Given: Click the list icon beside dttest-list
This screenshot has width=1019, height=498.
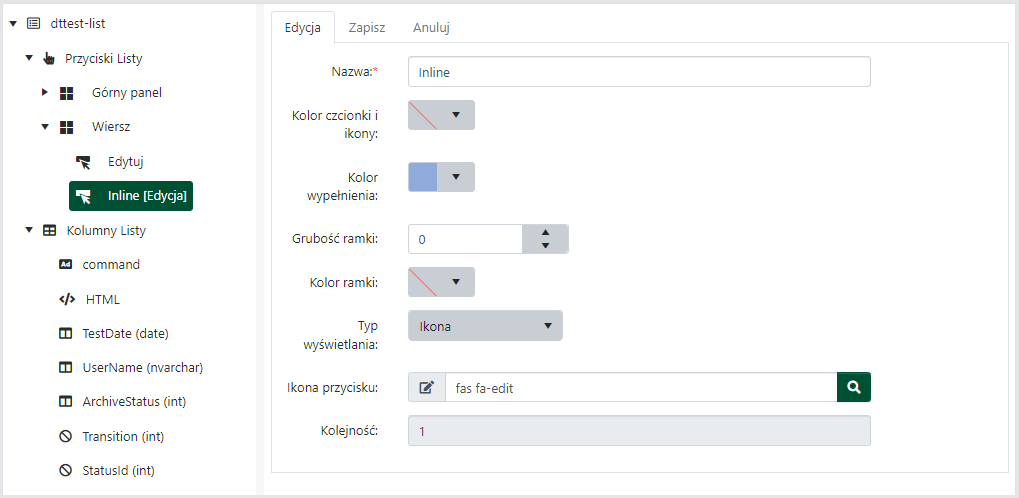Looking at the screenshot, I should click(33, 22).
